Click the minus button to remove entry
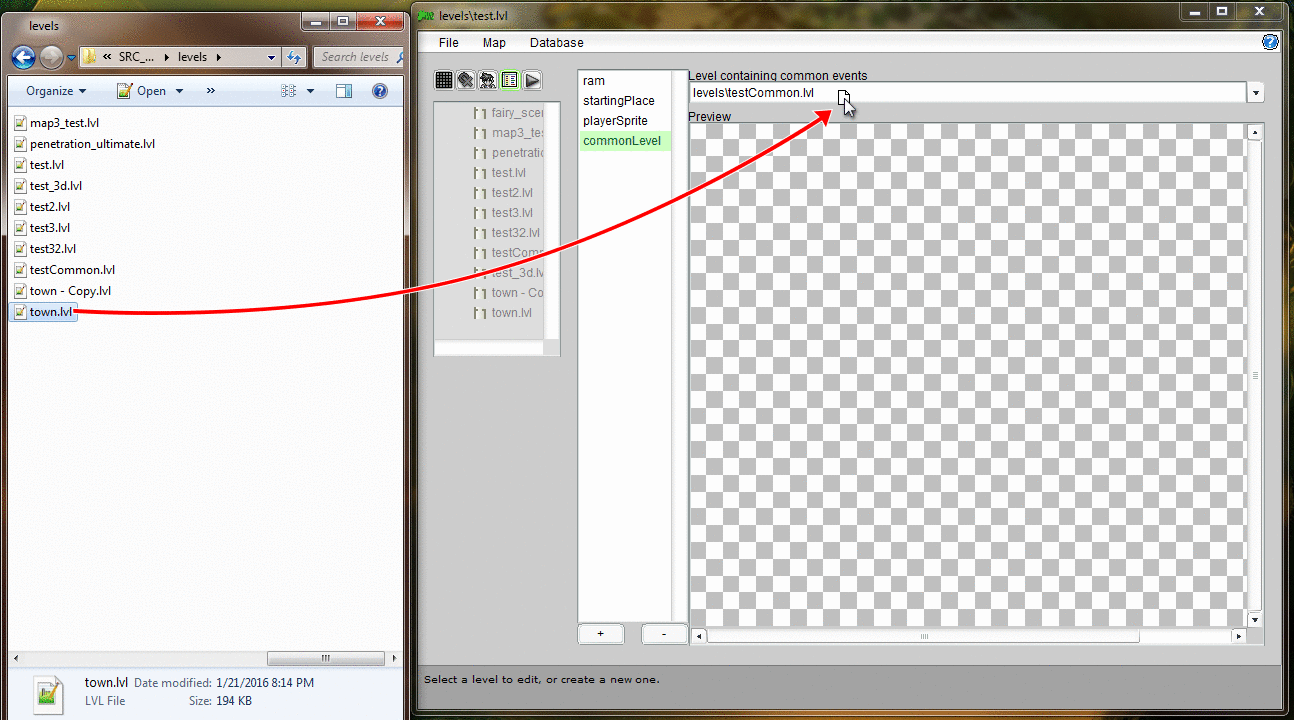1294x720 pixels. pos(664,634)
